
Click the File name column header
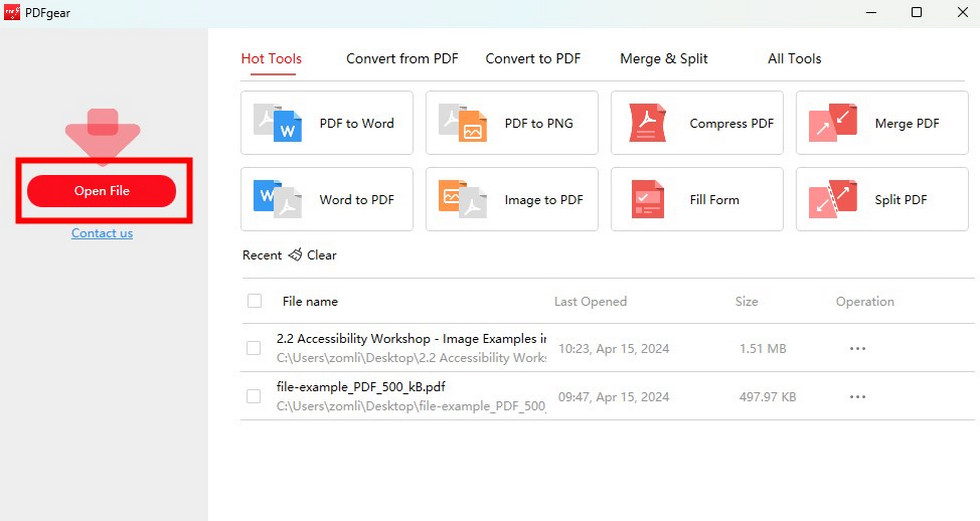310,302
